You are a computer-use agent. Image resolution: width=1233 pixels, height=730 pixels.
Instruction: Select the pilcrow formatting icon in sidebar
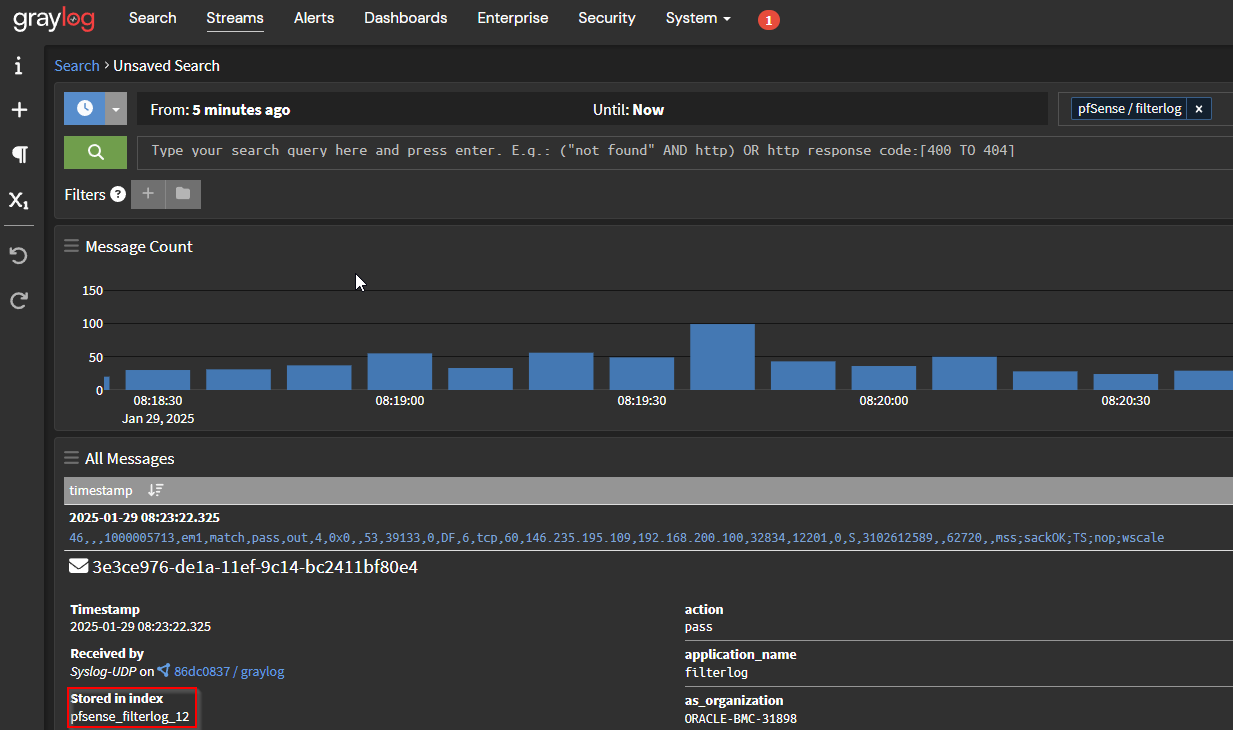point(19,155)
